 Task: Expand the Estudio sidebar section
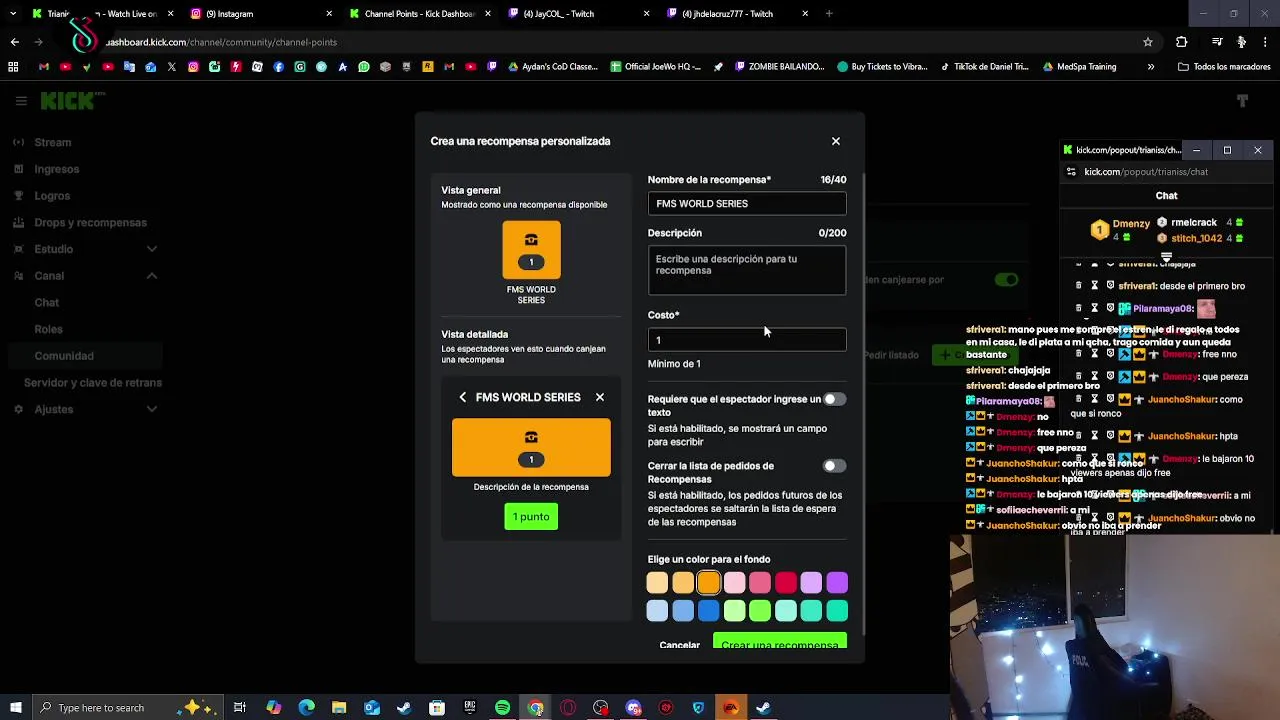151,249
